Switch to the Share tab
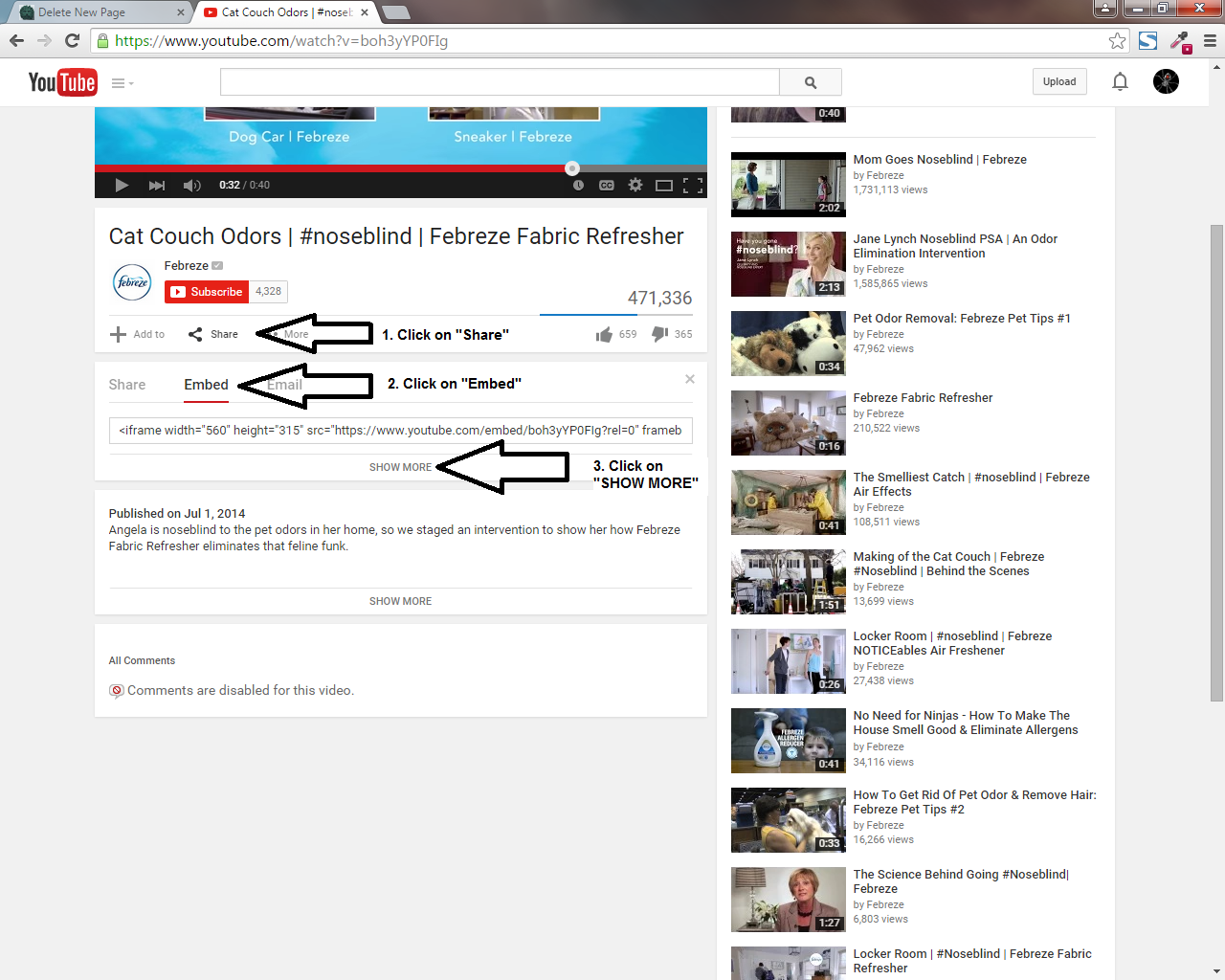 pos(127,385)
